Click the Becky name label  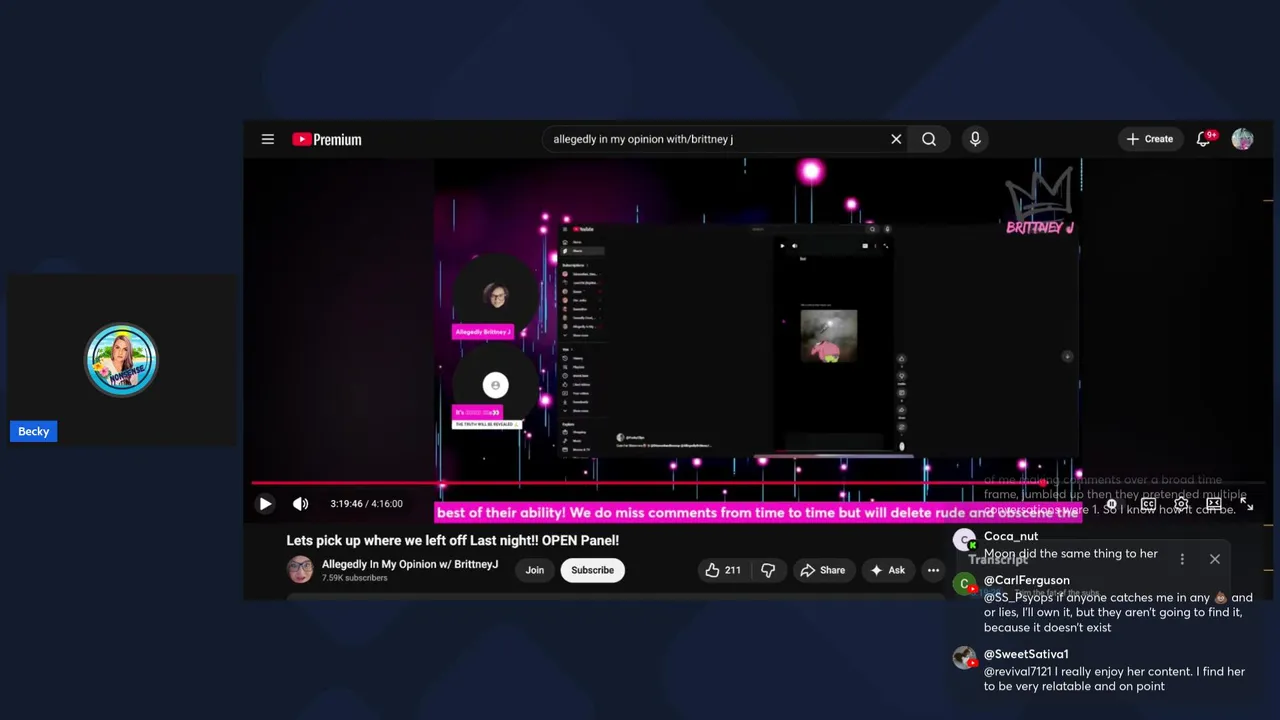[x=33, y=431]
